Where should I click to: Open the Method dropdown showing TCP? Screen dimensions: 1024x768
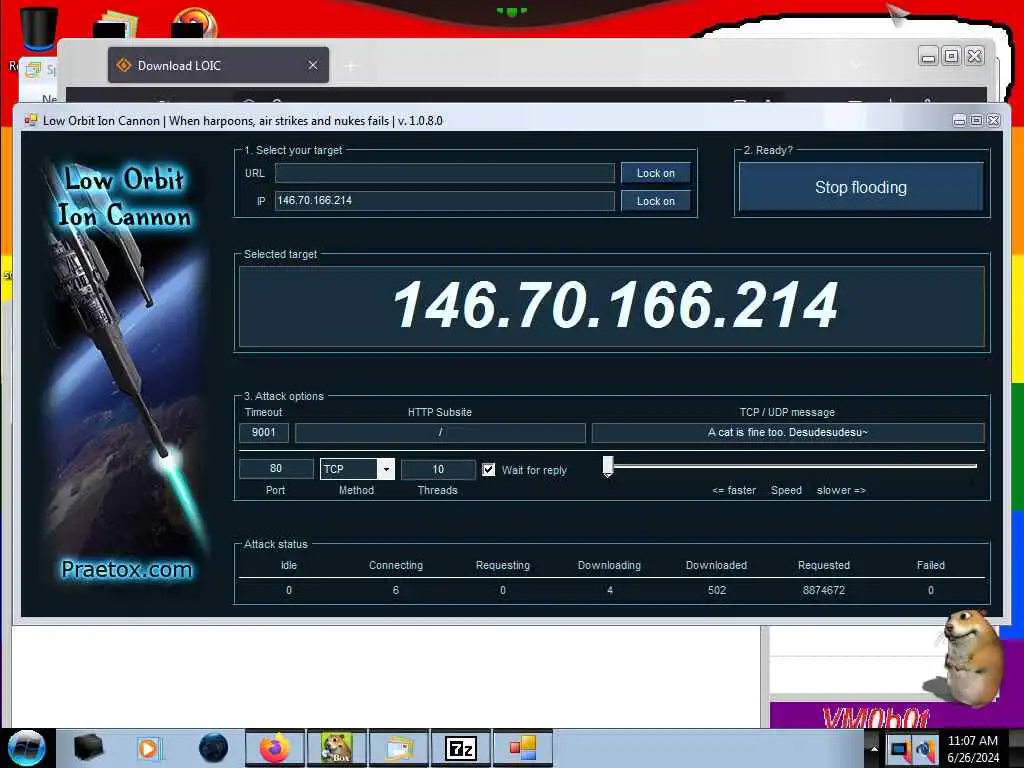coord(357,469)
